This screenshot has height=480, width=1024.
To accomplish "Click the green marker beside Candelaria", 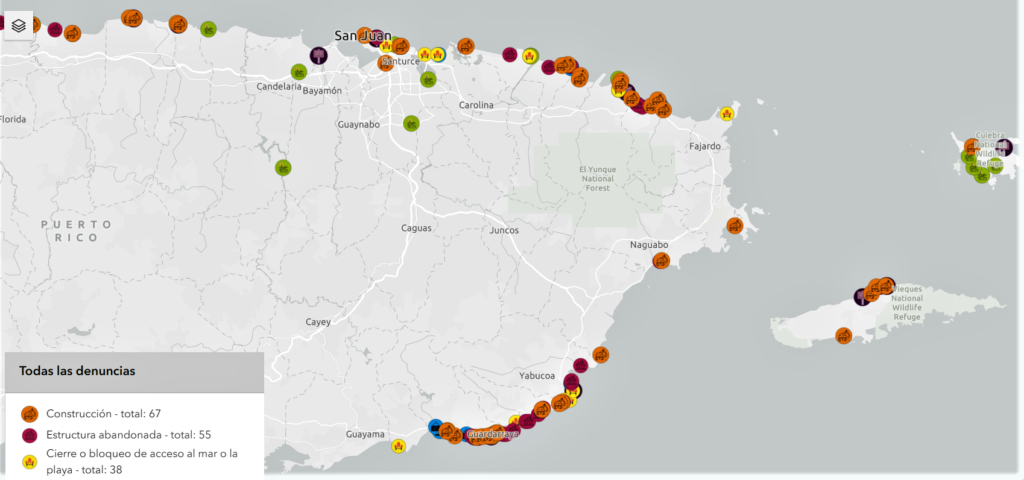I will (x=299, y=72).
